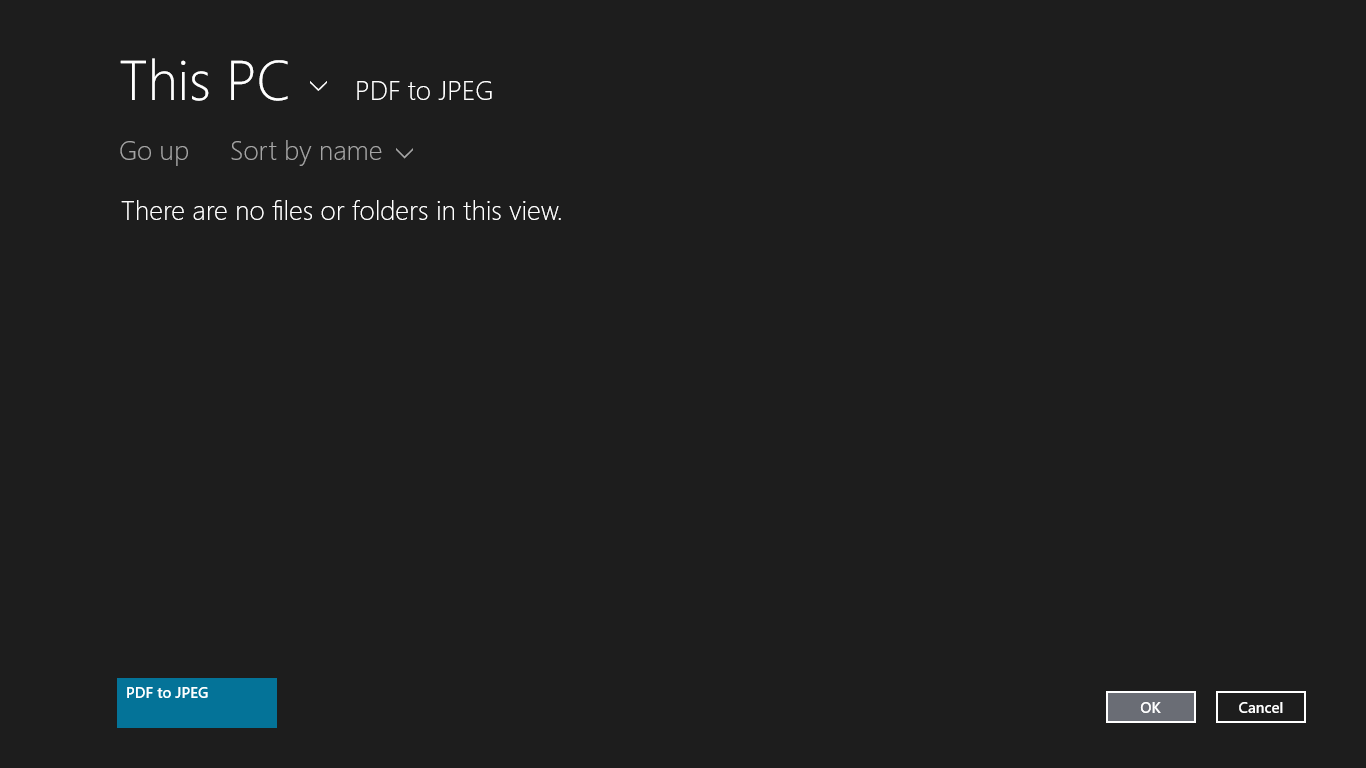1366x768 pixels.
Task: Cancel the folder picker
Action: tap(1260, 707)
